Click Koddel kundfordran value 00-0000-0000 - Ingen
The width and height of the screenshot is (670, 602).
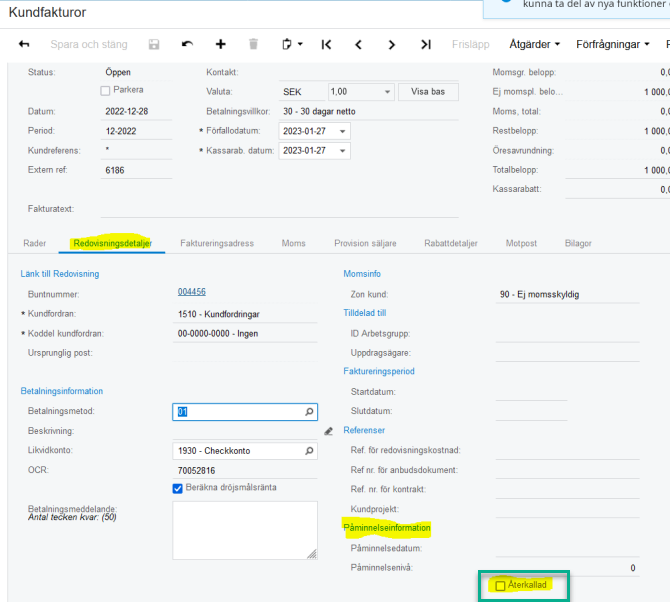click(x=245, y=334)
